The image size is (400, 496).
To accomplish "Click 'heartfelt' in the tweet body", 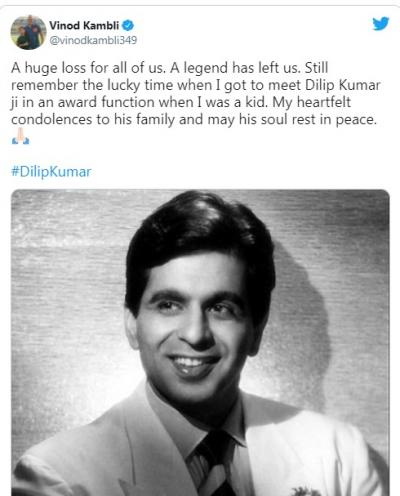I will point(324,102).
